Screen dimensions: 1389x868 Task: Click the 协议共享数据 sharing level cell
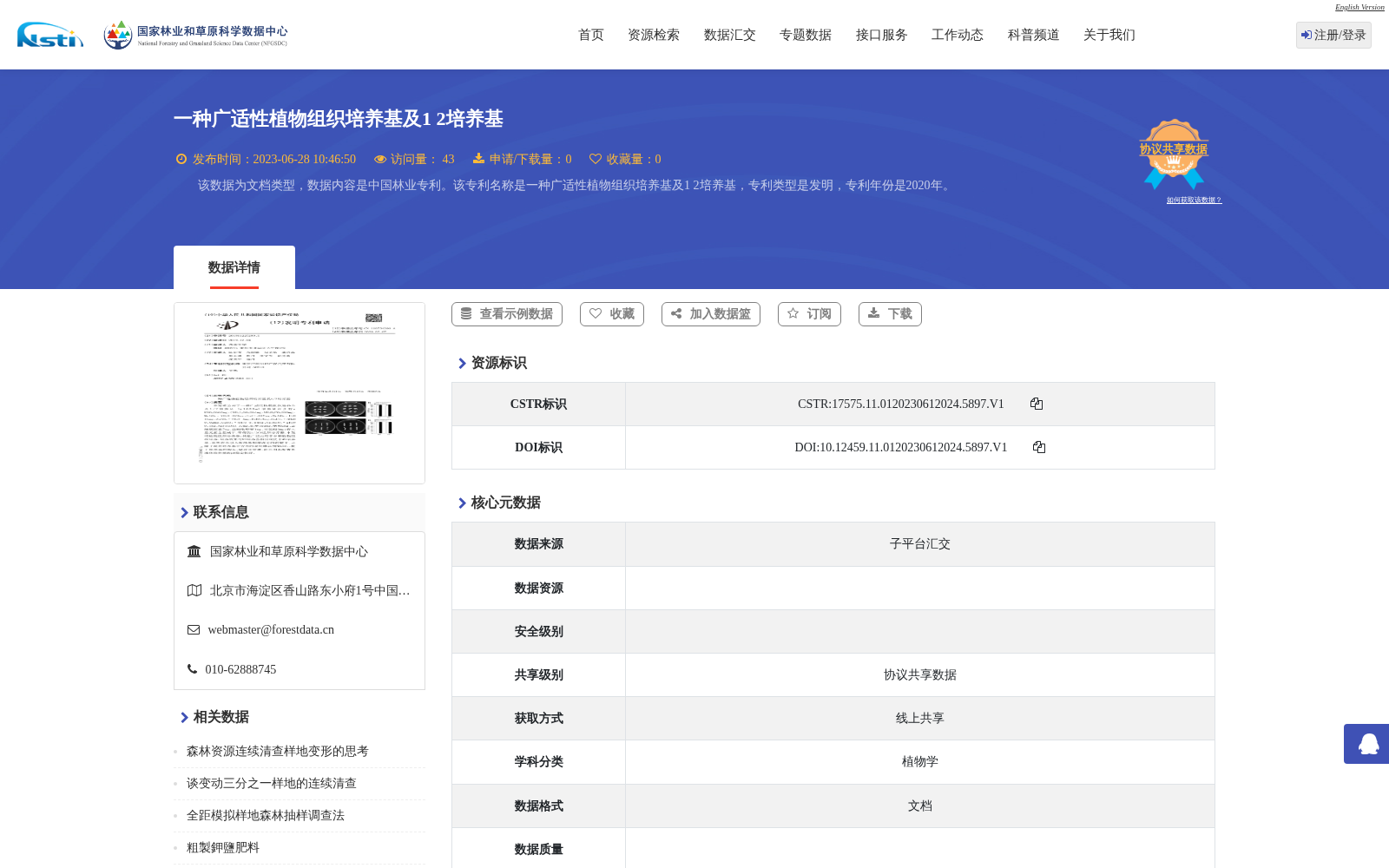[920, 674]
